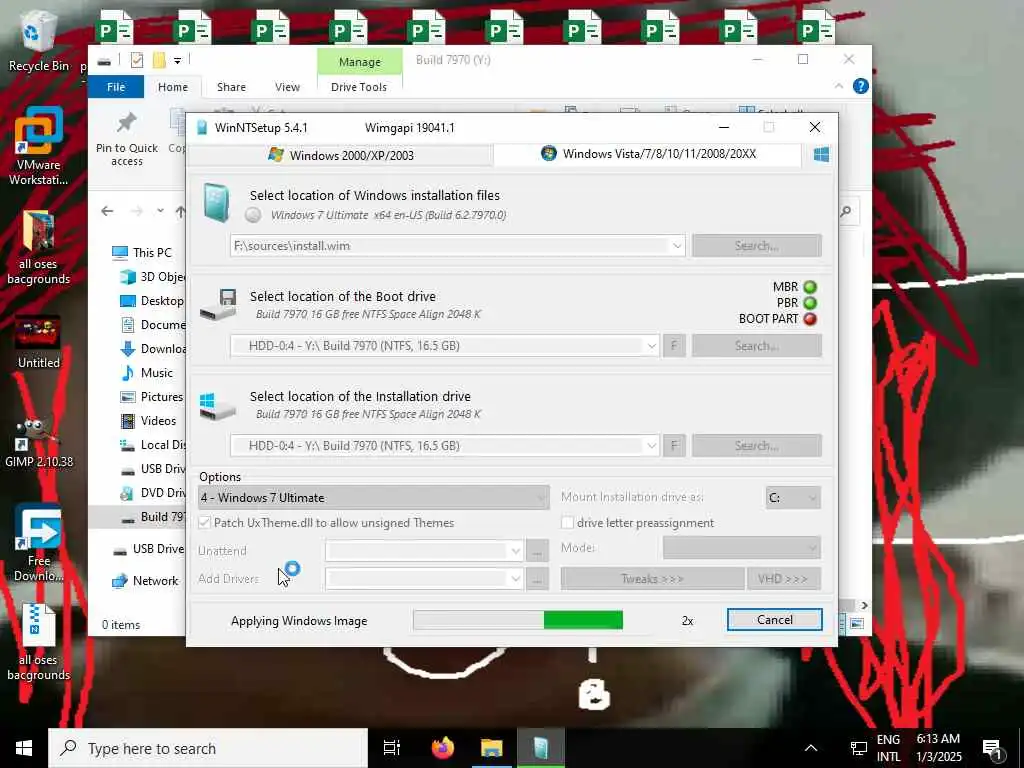Click the installation files disc icon
This screenshot has height=768, width=1024.
216,202
